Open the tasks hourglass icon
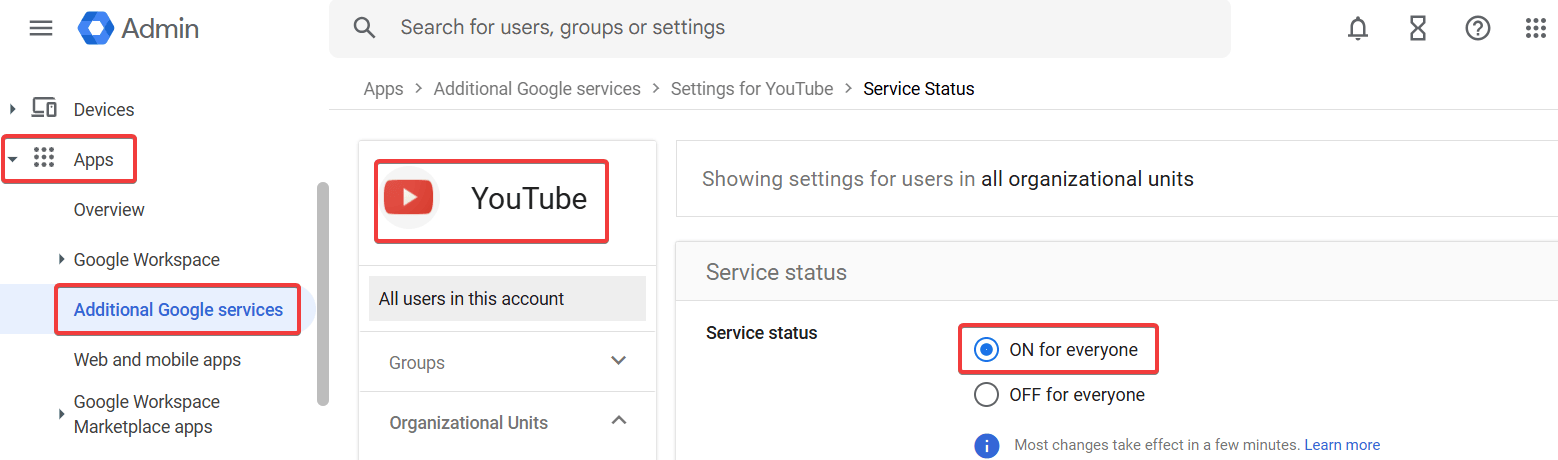The image size is (1558, 460). point(1418,29)
